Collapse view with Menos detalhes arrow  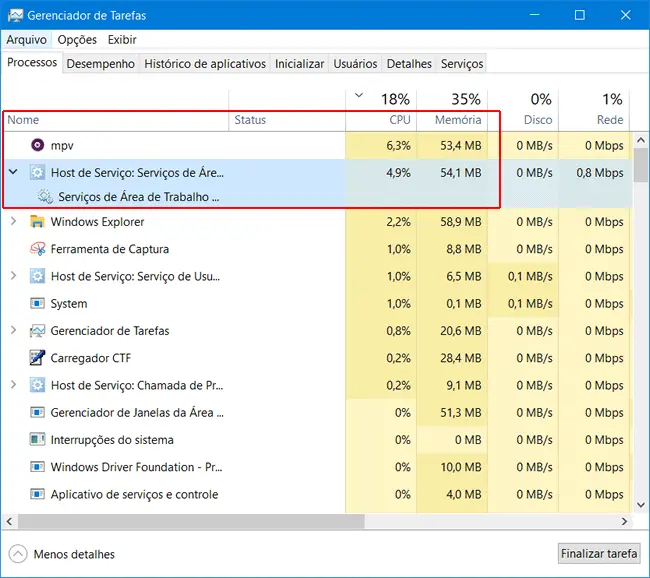click(18, 554)
